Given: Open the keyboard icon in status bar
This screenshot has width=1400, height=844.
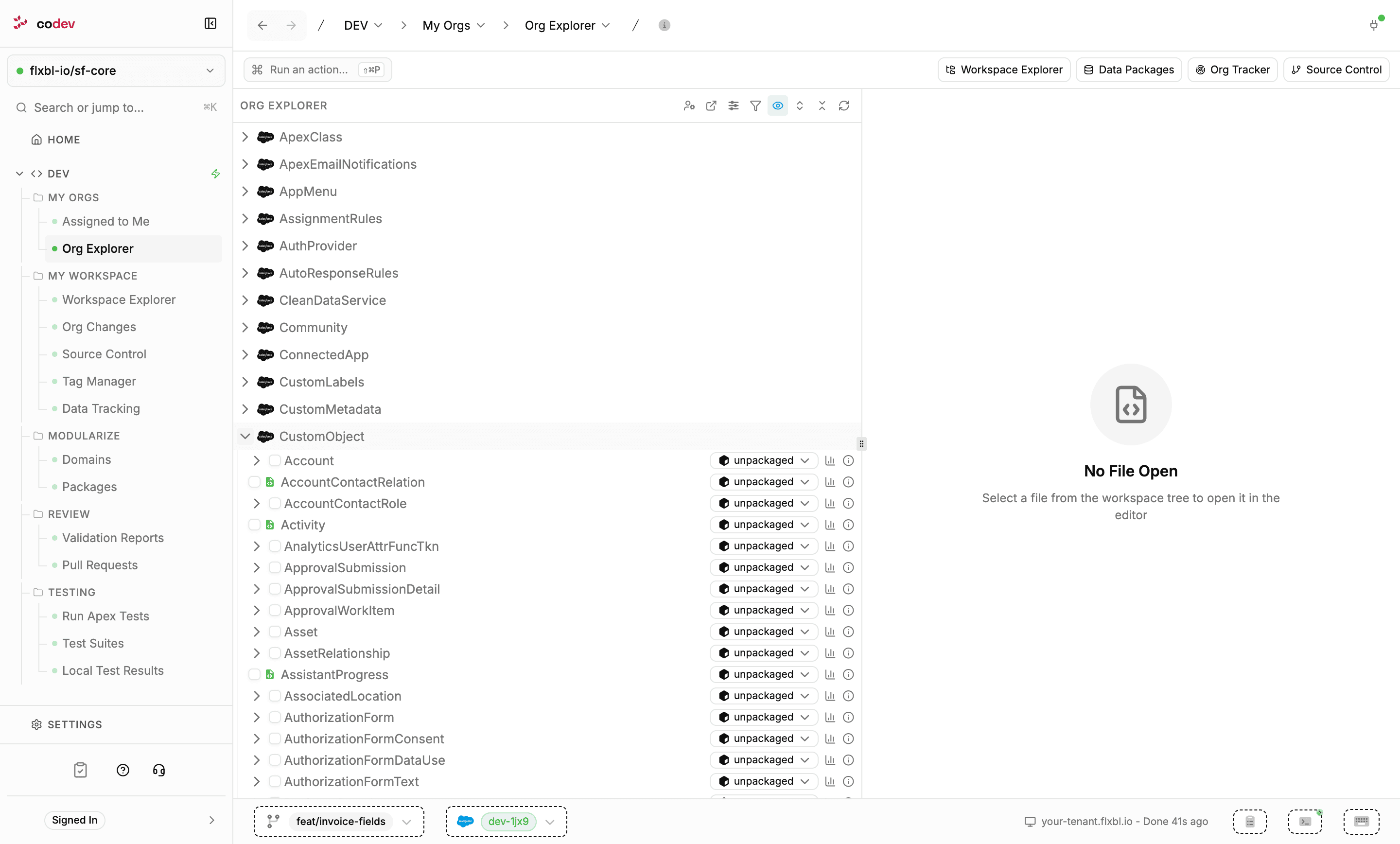Looking at the screenshot, I should click(1362, 821).
